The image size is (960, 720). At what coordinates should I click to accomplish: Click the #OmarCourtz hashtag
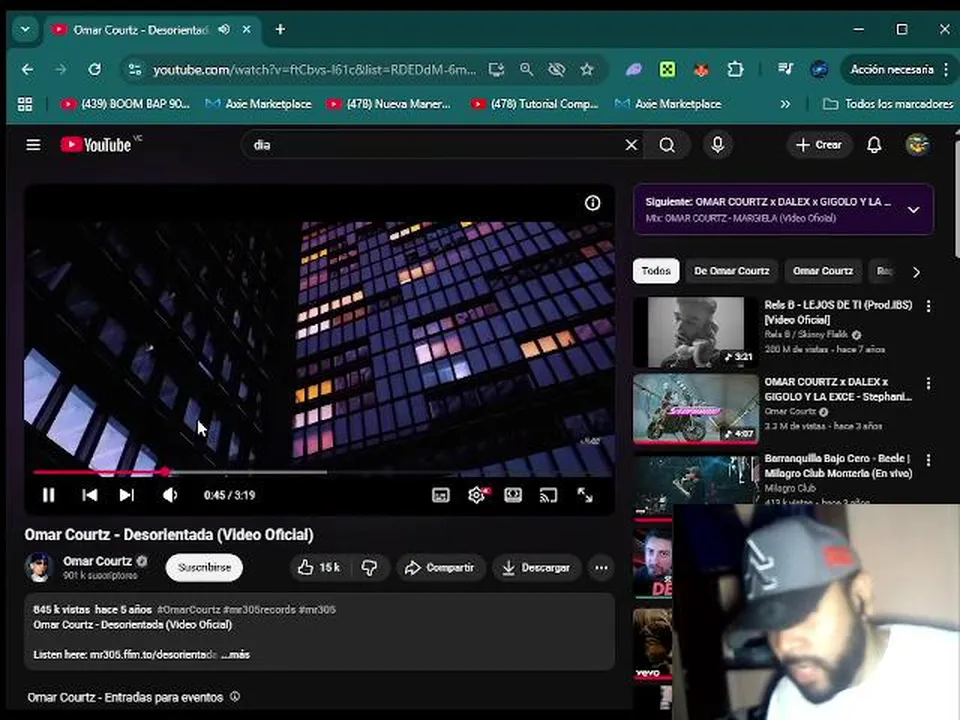tap(189, 609)
